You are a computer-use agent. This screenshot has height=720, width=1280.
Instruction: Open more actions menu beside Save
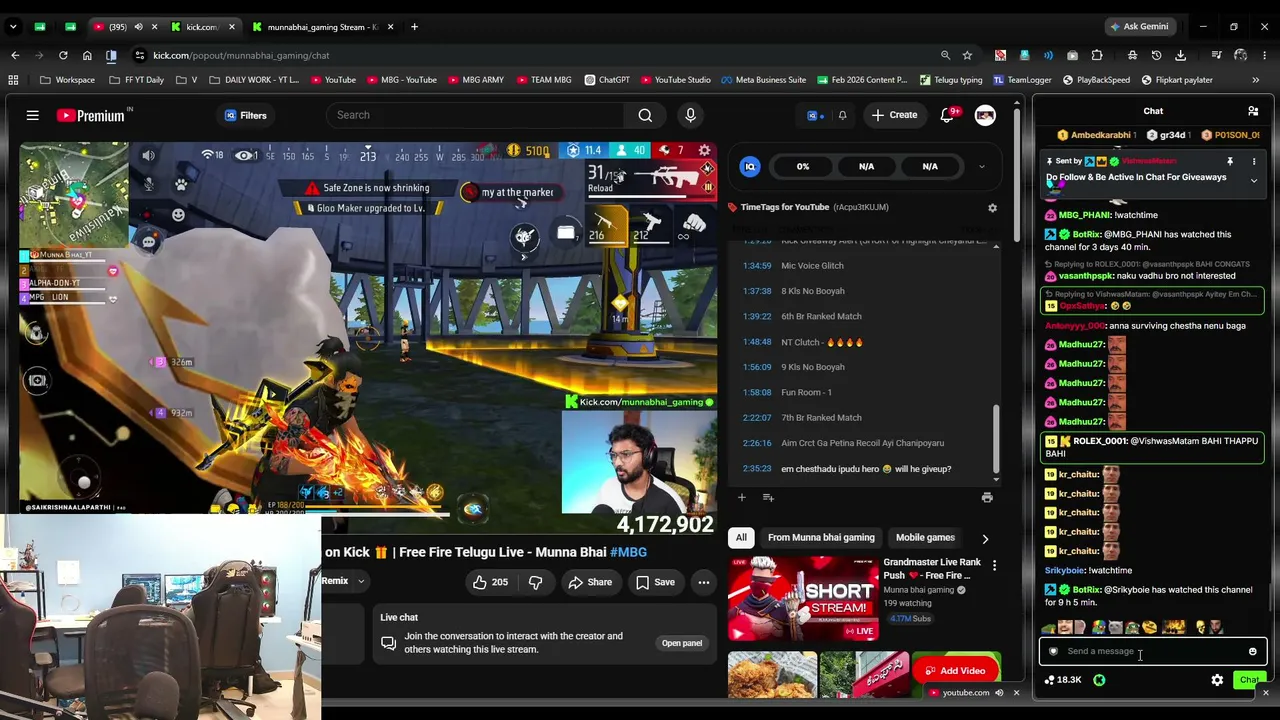tap(704, 582)
